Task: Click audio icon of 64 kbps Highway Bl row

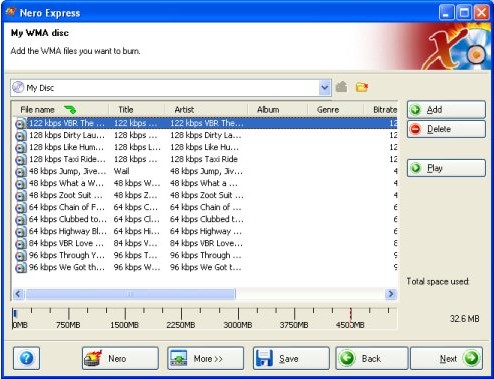Action: pyautogui.click(x=21, y=232)
